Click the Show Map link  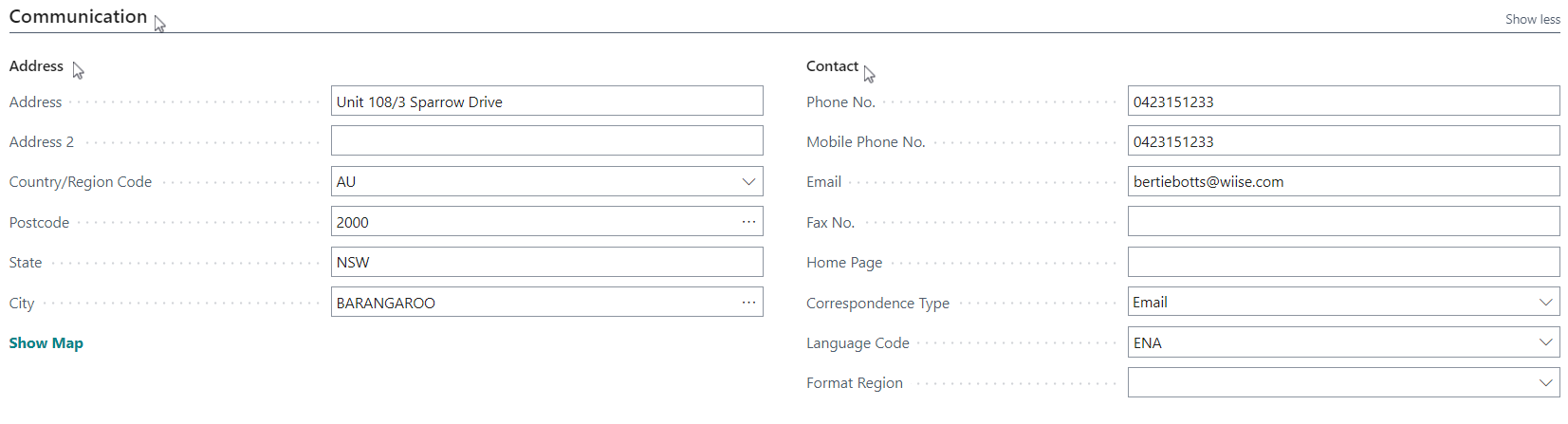tap(46, 342)
